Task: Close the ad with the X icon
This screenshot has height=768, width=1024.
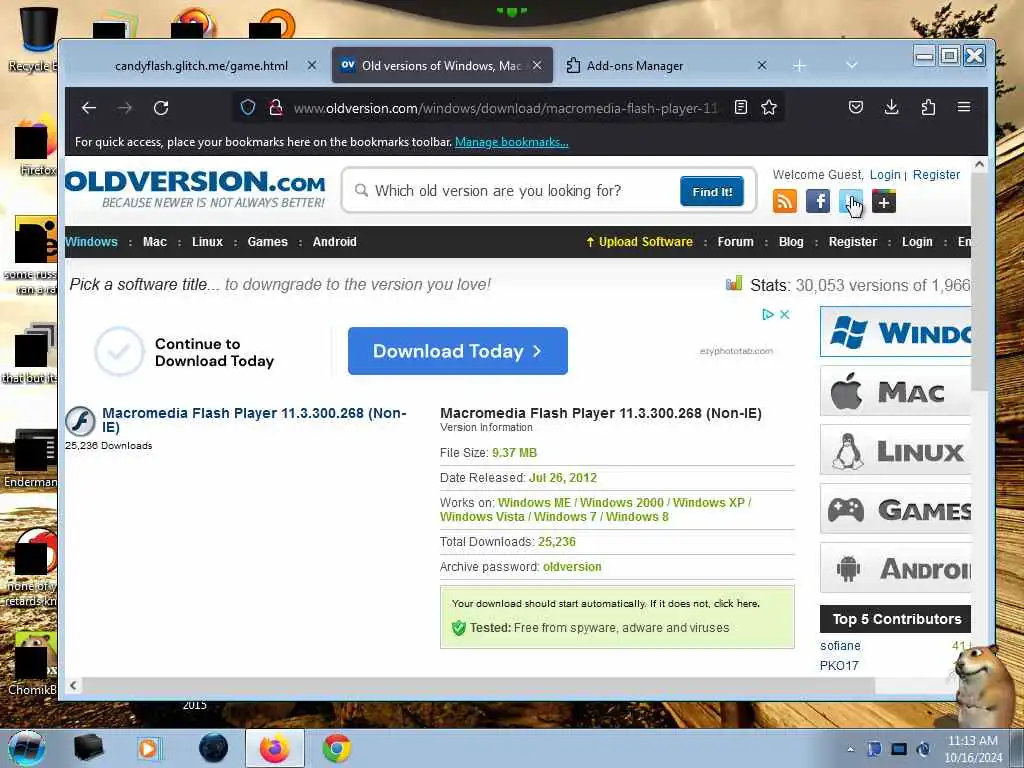Action: (785, 315)
